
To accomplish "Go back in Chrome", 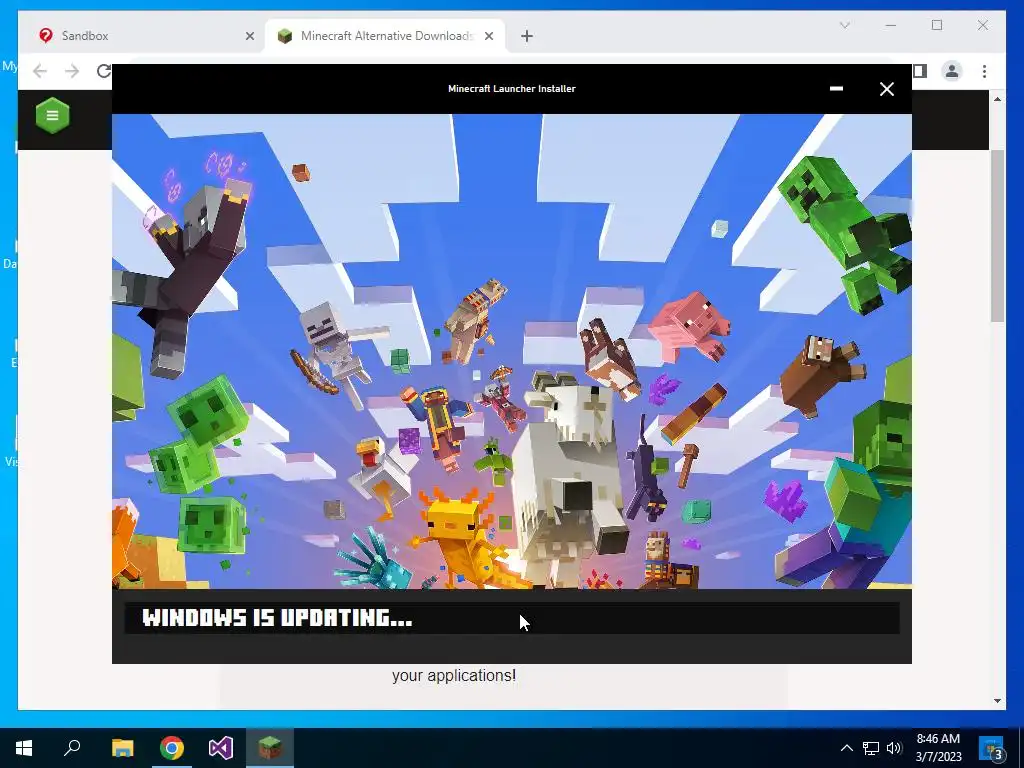I will point(40,71).
